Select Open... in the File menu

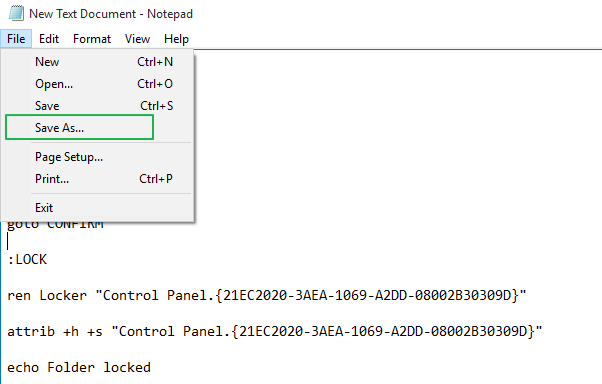98,84
